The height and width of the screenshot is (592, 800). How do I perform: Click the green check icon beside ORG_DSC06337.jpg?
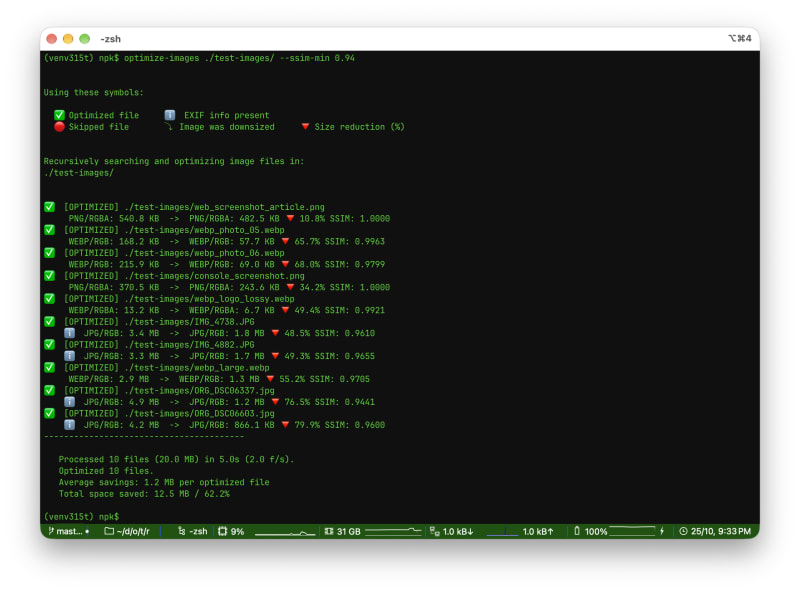point(49,390)
